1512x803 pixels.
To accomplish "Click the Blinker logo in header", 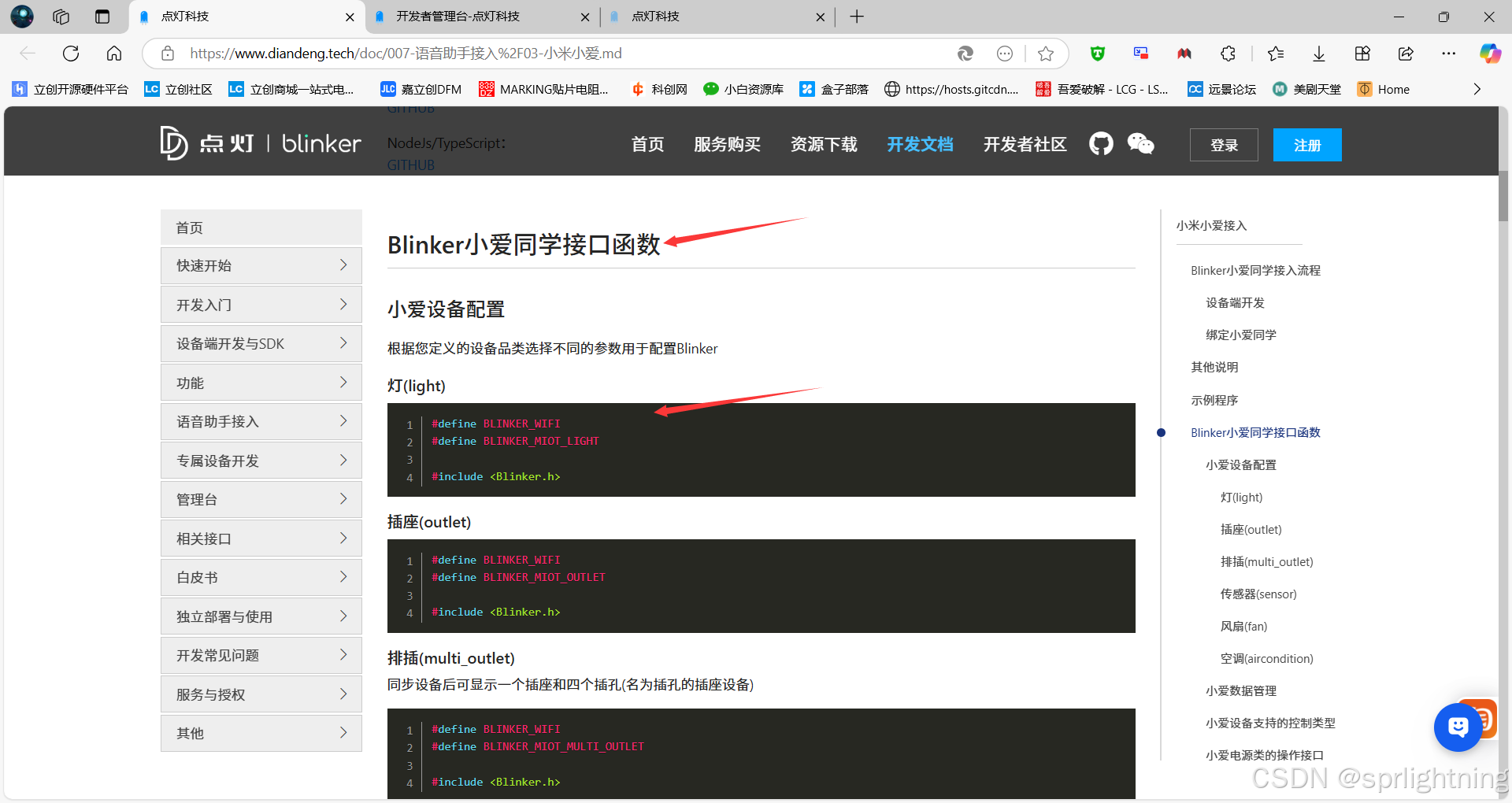I will coord(261,143).
